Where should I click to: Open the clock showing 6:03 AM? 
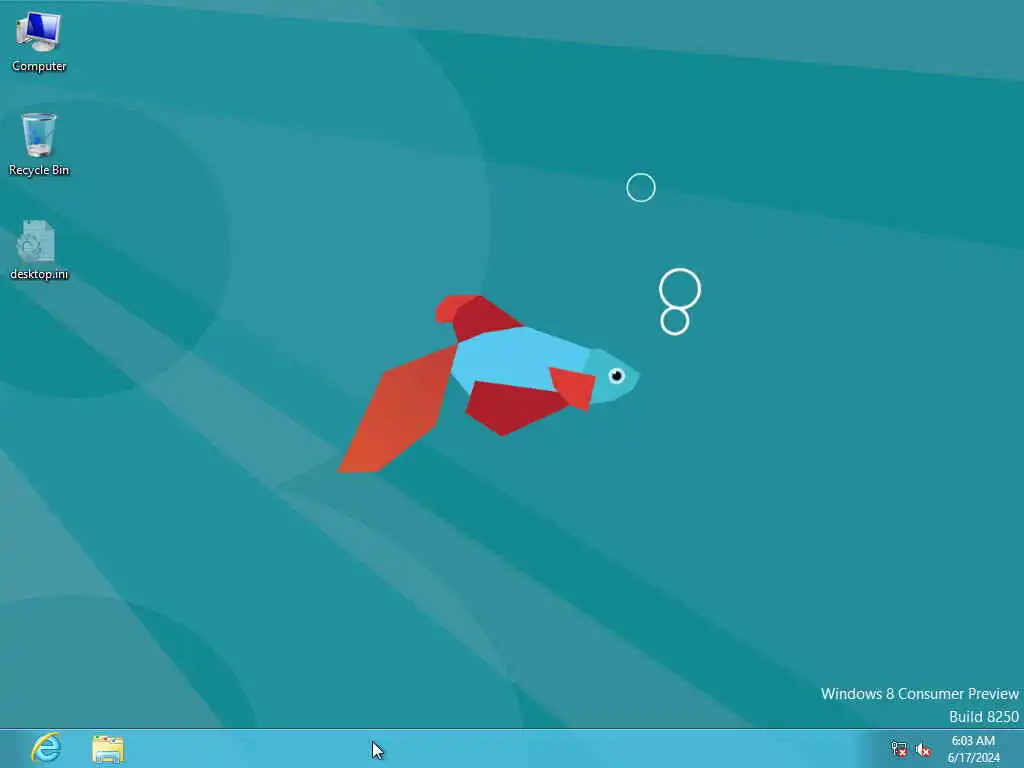click(x=973, y=741)
